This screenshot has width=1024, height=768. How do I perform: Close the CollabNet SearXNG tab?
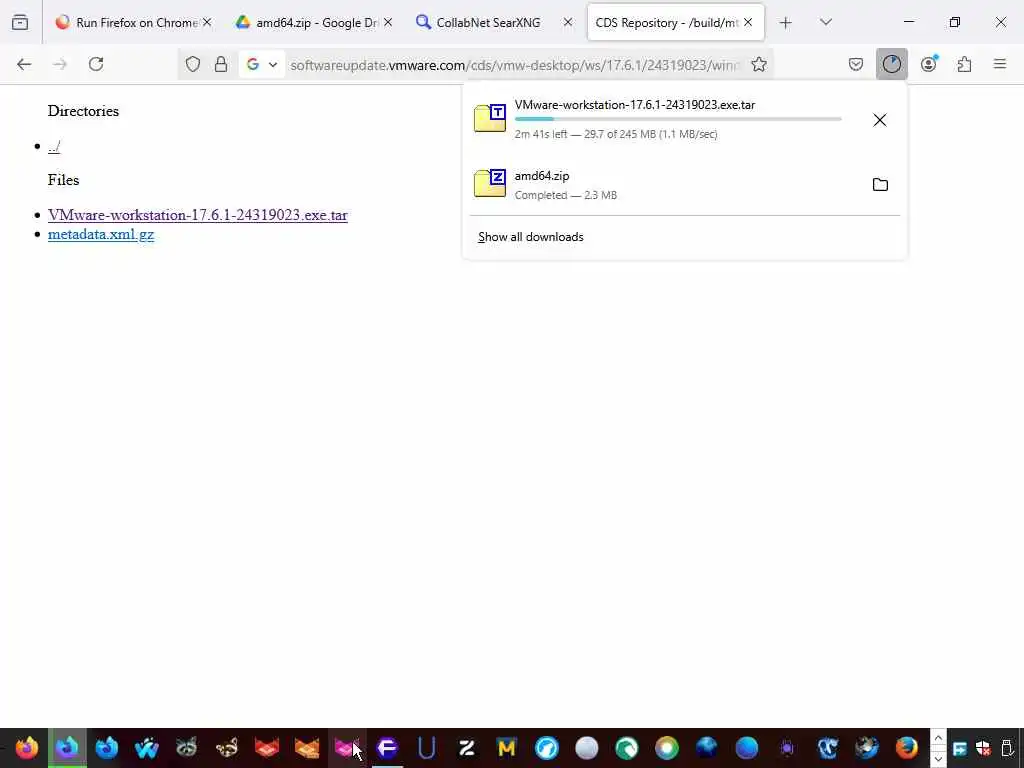[568, 22]
